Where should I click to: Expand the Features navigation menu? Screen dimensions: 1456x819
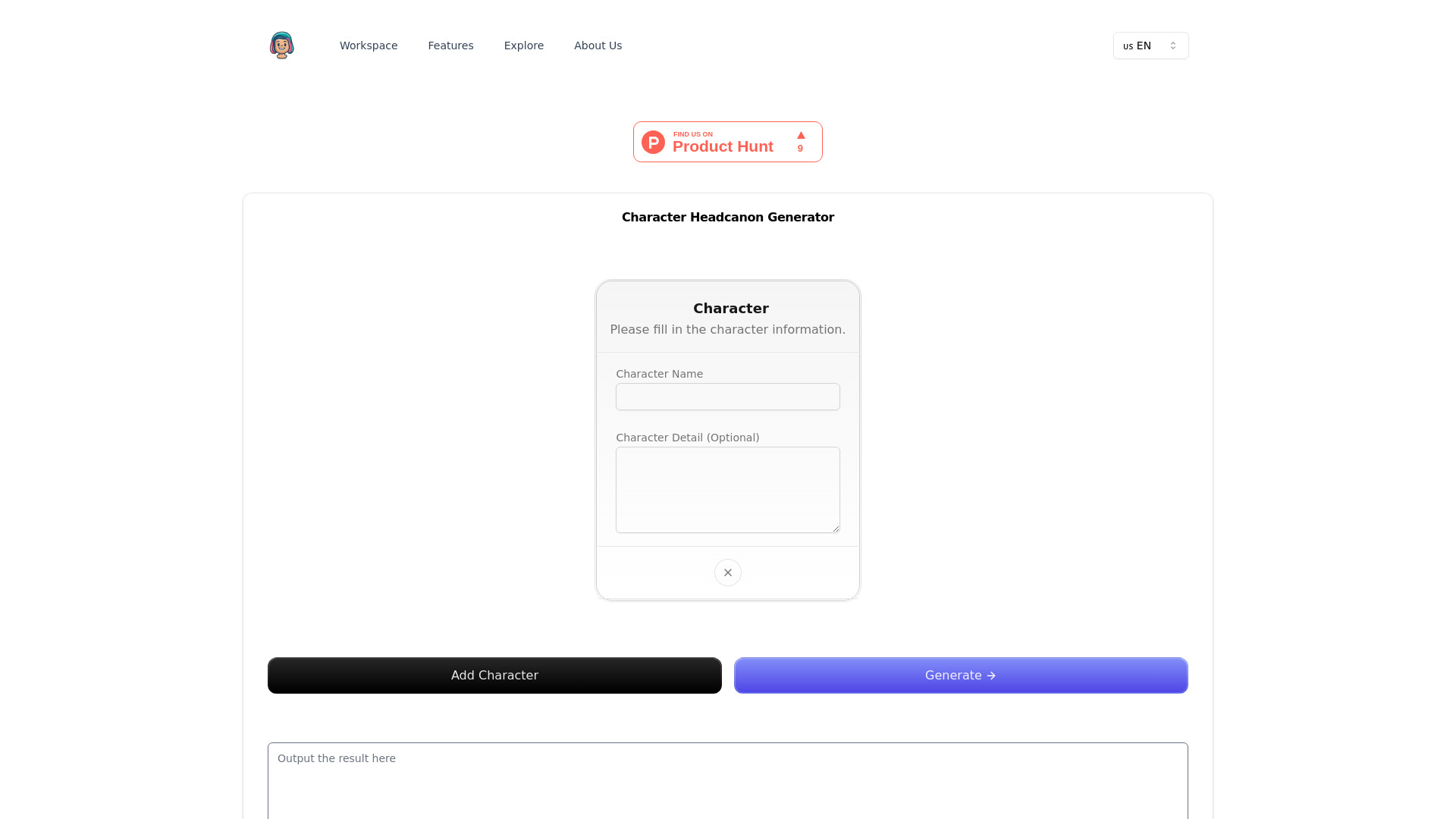450,45
